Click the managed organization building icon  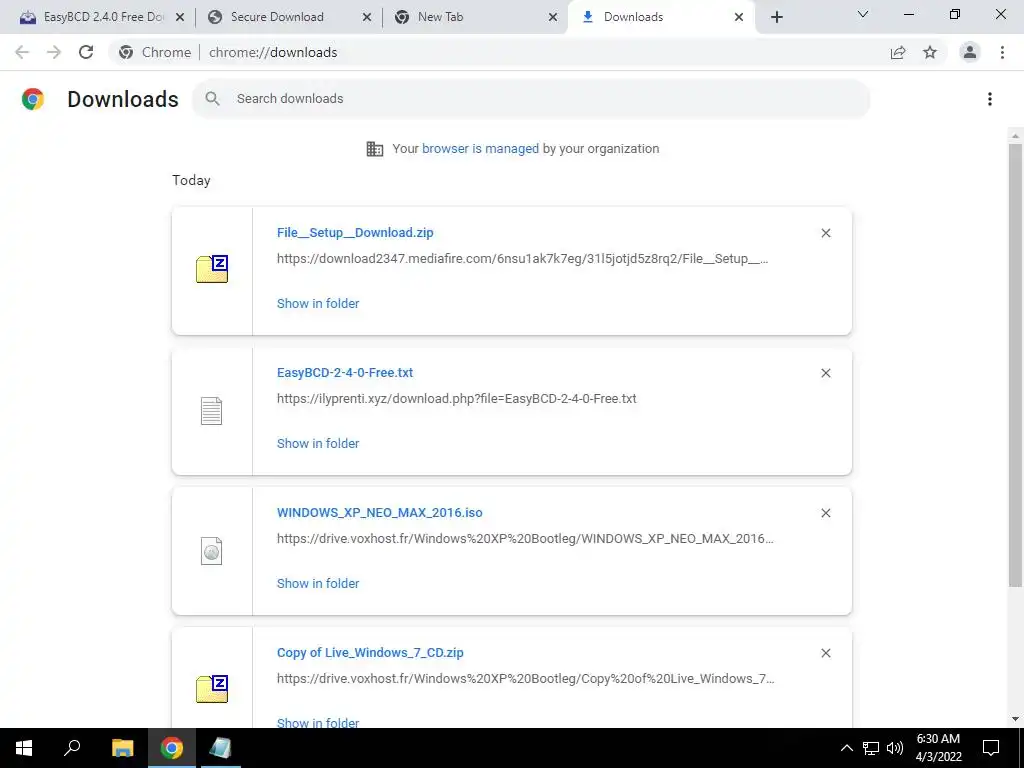click(x=375, y=149)
